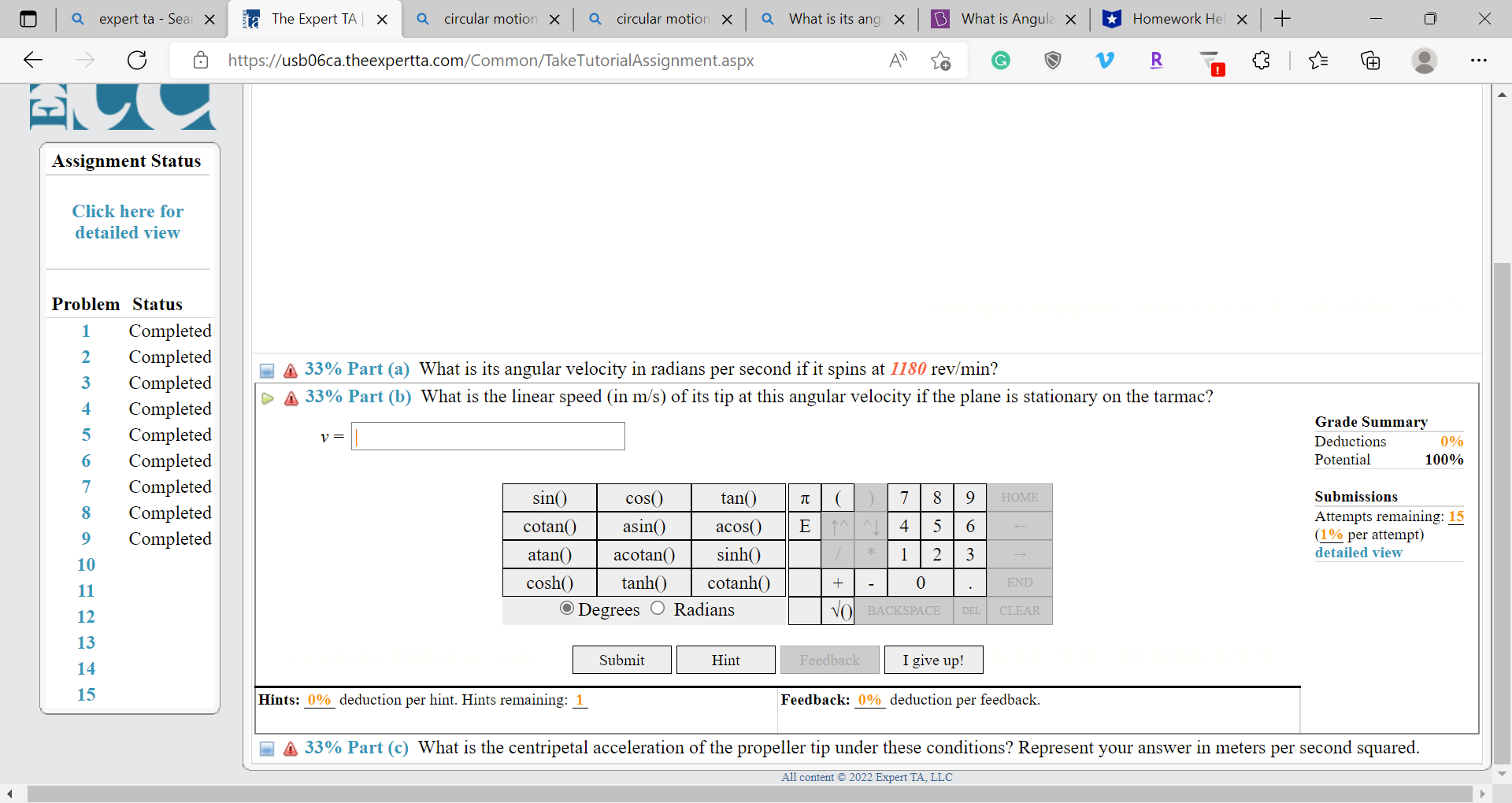Image resolution: width=1512 pixels, height=803 pixels.
Task: Click the green arrow beside Part (b)
Action: click(x=267, y=398)
